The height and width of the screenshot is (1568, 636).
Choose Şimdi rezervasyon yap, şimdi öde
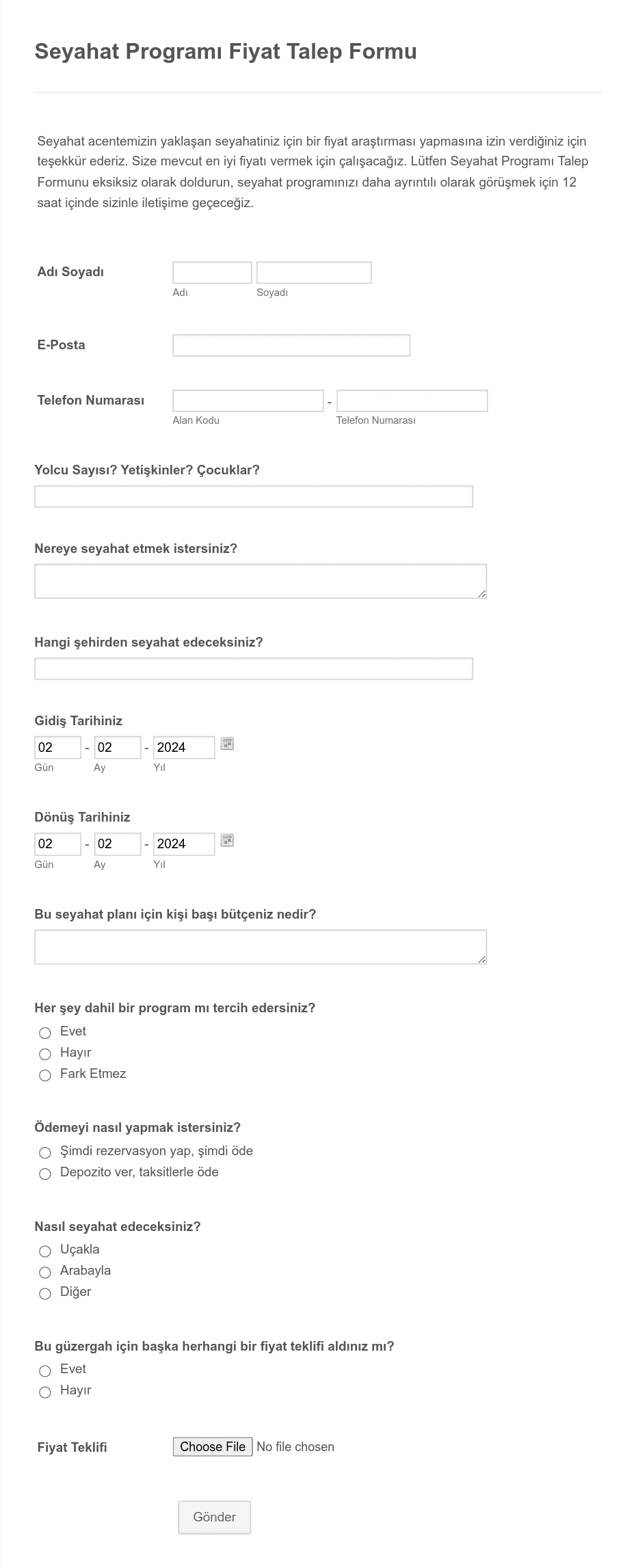click(45, 1152)
